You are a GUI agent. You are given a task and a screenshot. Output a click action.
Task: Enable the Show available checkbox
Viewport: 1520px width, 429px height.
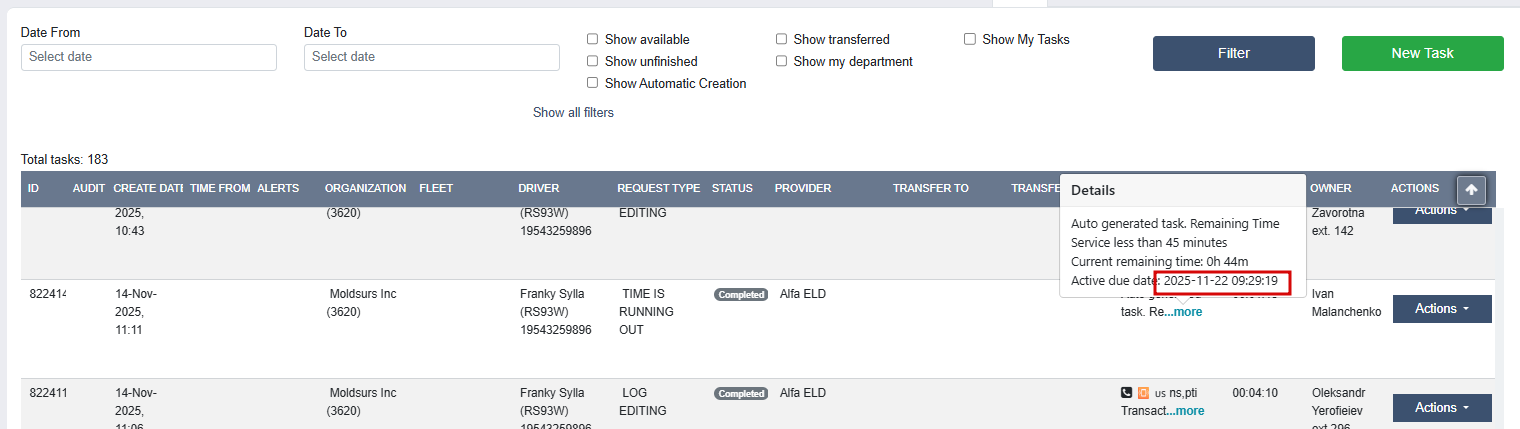point(593,40)
